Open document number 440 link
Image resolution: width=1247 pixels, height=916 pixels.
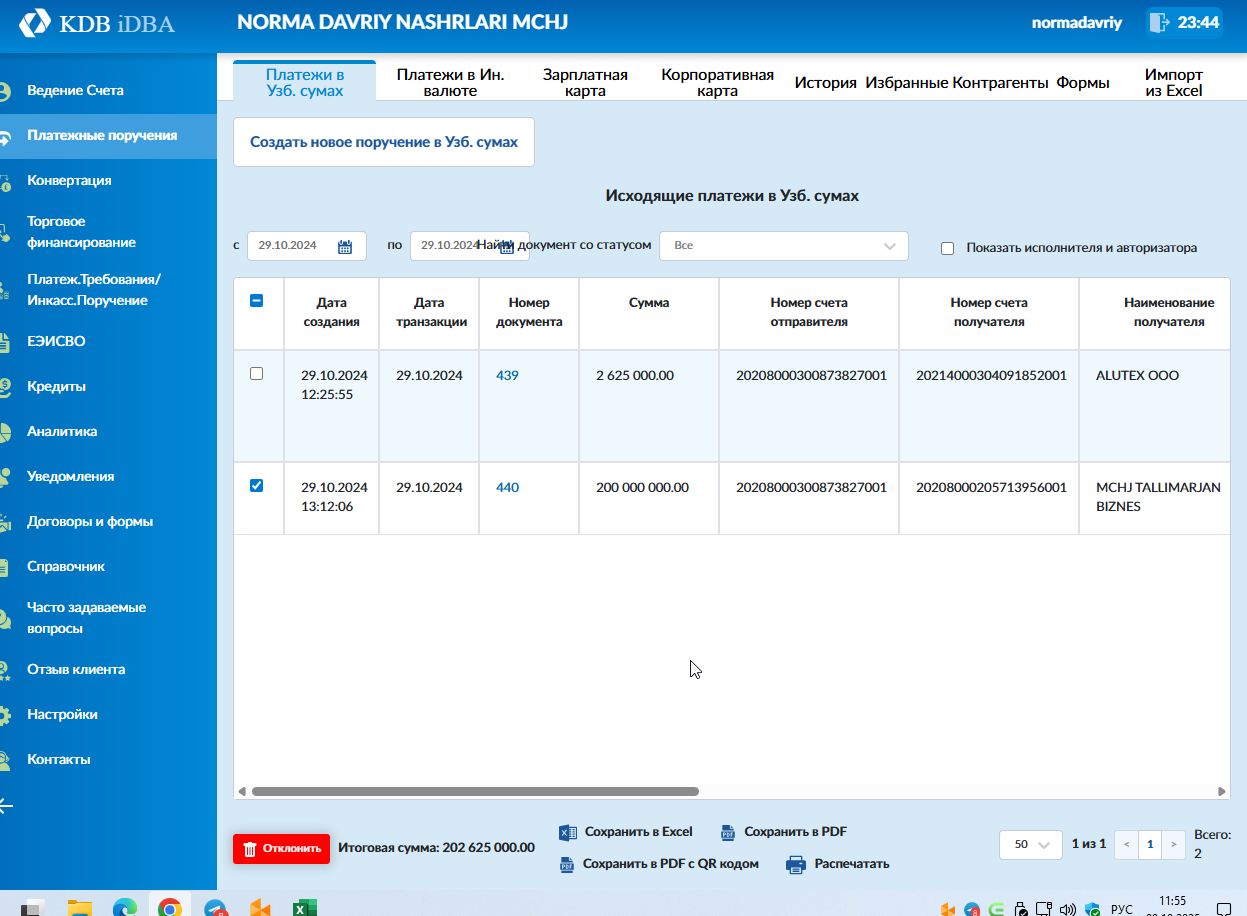(507, 488)
